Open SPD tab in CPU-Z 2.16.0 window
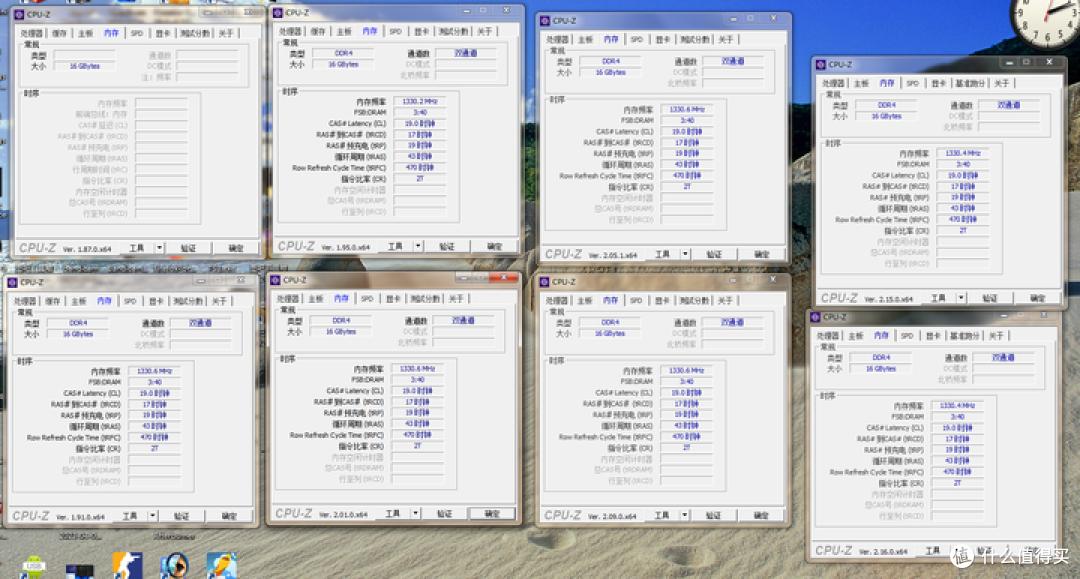1080x579 pixels. [x=907, y=336]
